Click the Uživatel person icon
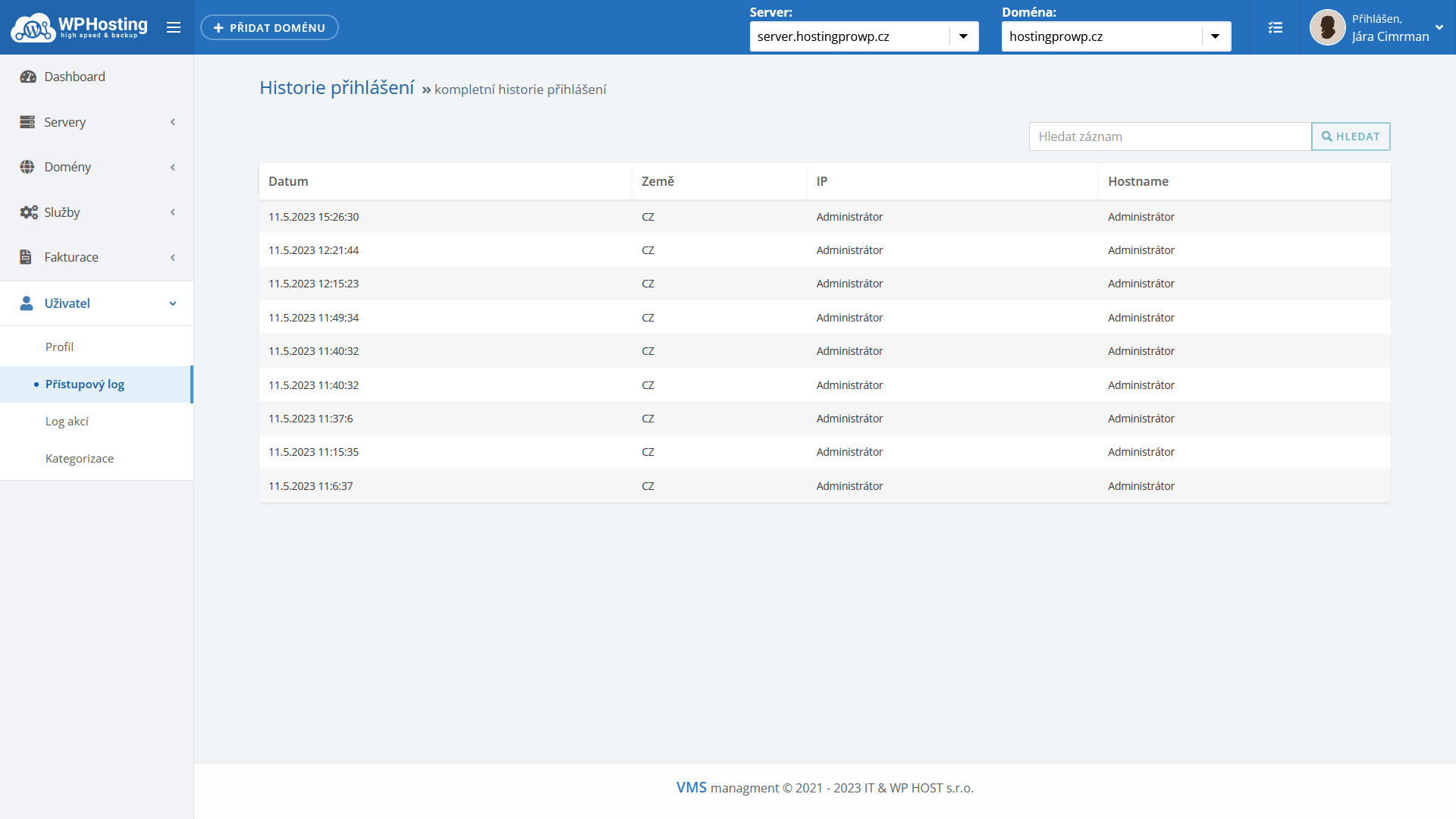 (27, 303)
